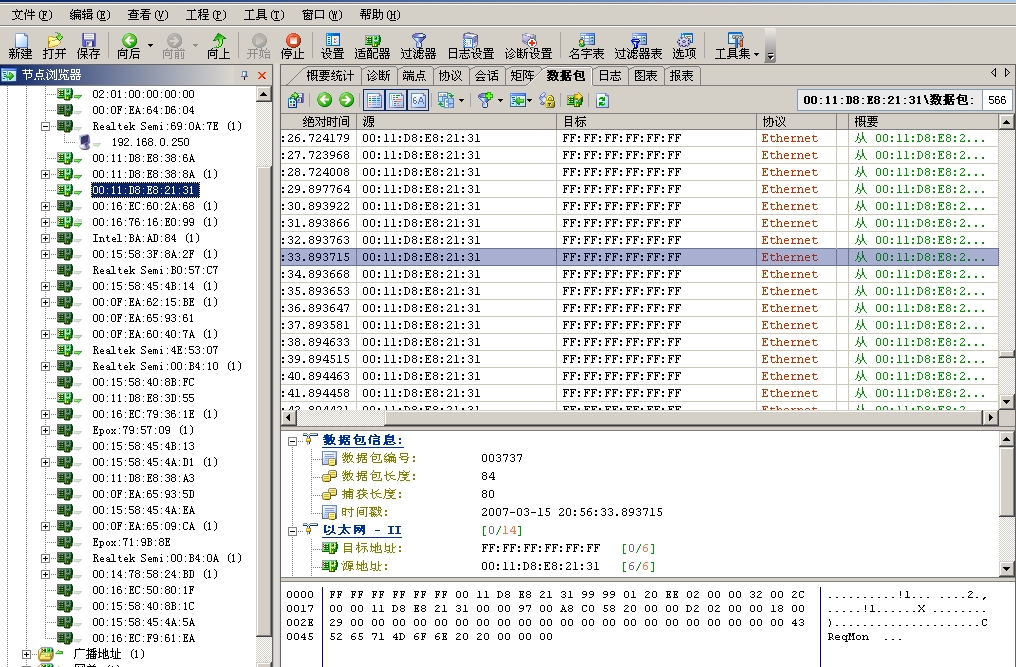This screenshot has height=667, width=1016.
Task: Click green previous-packet arrow in packet toolbar
Action: tap(324, 100)
